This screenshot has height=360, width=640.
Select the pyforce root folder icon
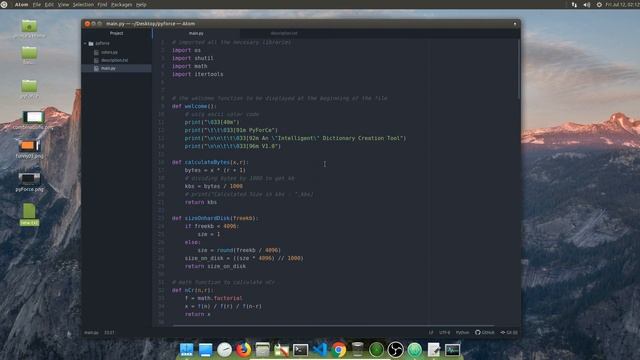click(91, 43)
